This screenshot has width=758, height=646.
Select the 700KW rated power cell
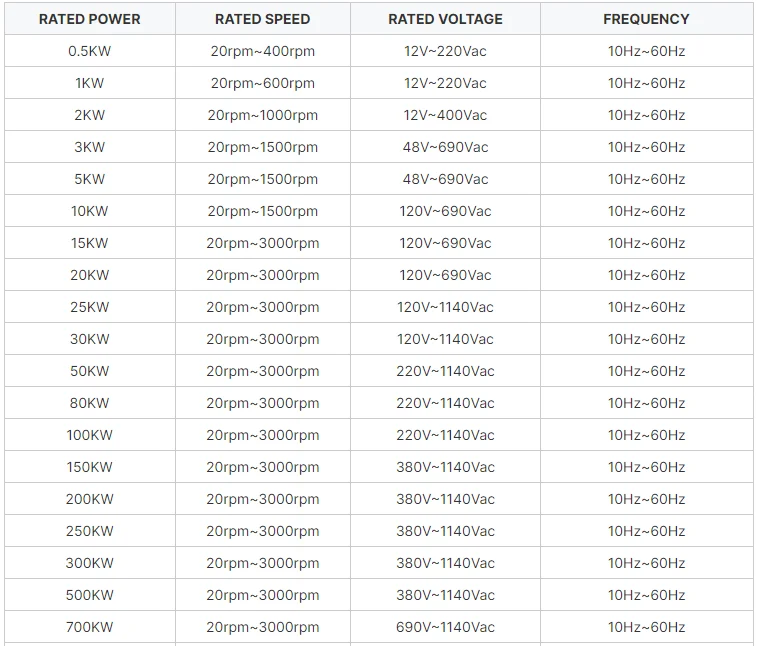pos(90,627)
